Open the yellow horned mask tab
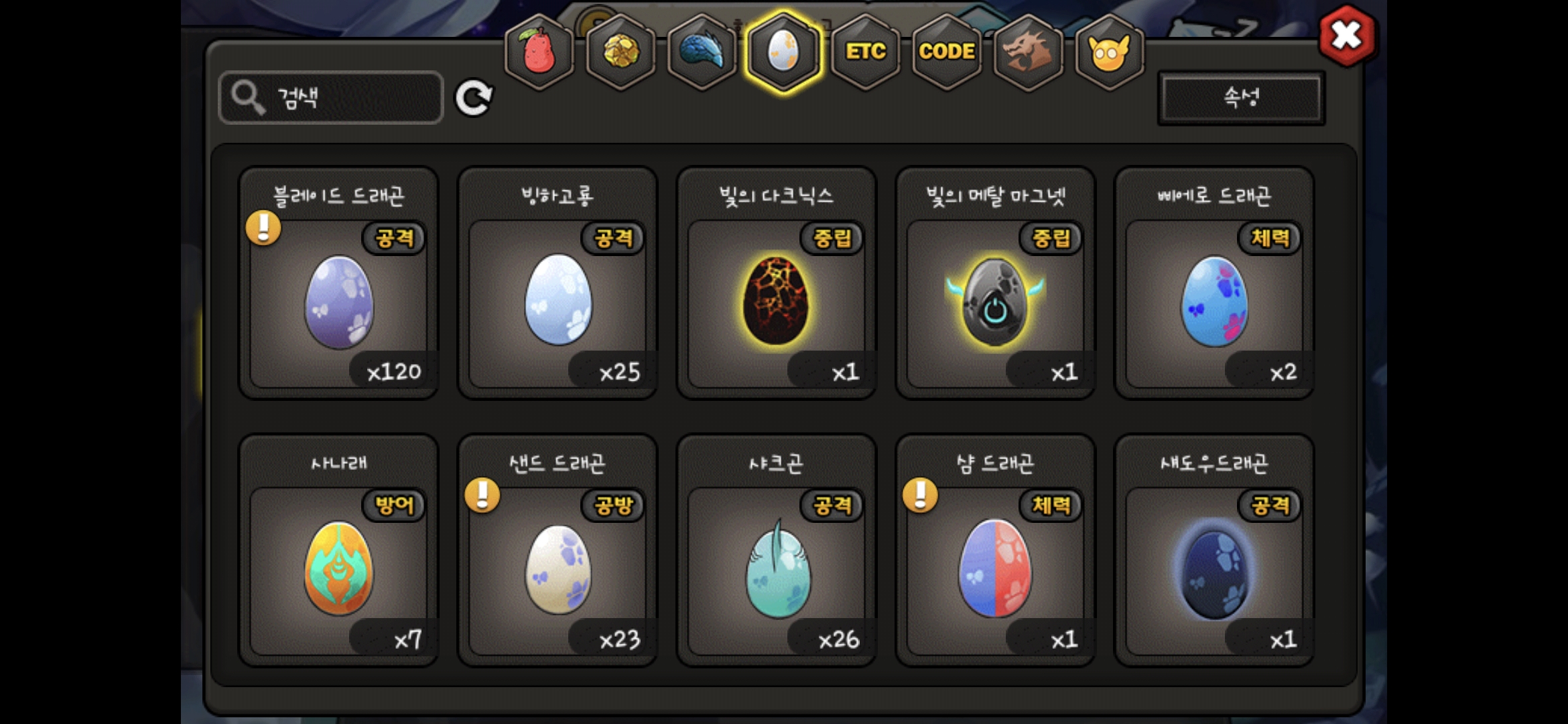Image resolution: width=1568 pixels, height=724 pixels. [x=1110, y=52]
